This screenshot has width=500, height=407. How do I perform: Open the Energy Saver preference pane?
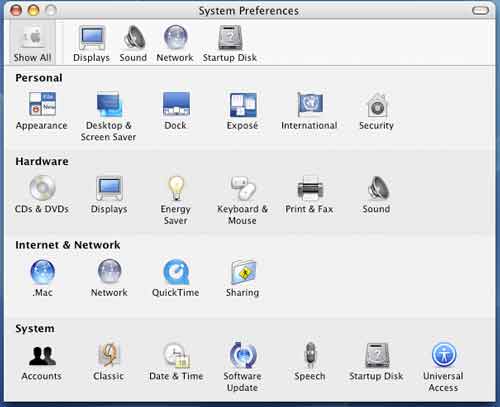tap(176, 200)
